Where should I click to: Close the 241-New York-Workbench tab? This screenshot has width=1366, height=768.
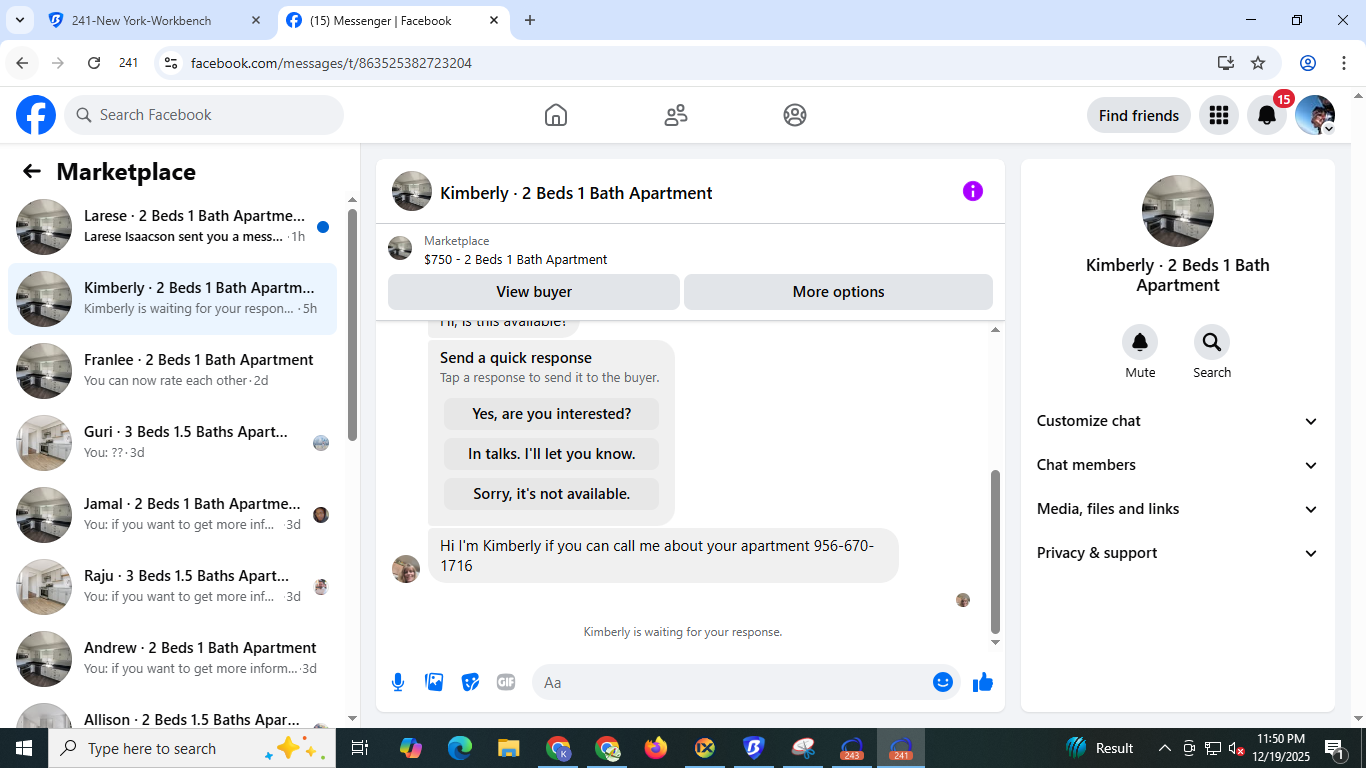[x=256, y=20]
